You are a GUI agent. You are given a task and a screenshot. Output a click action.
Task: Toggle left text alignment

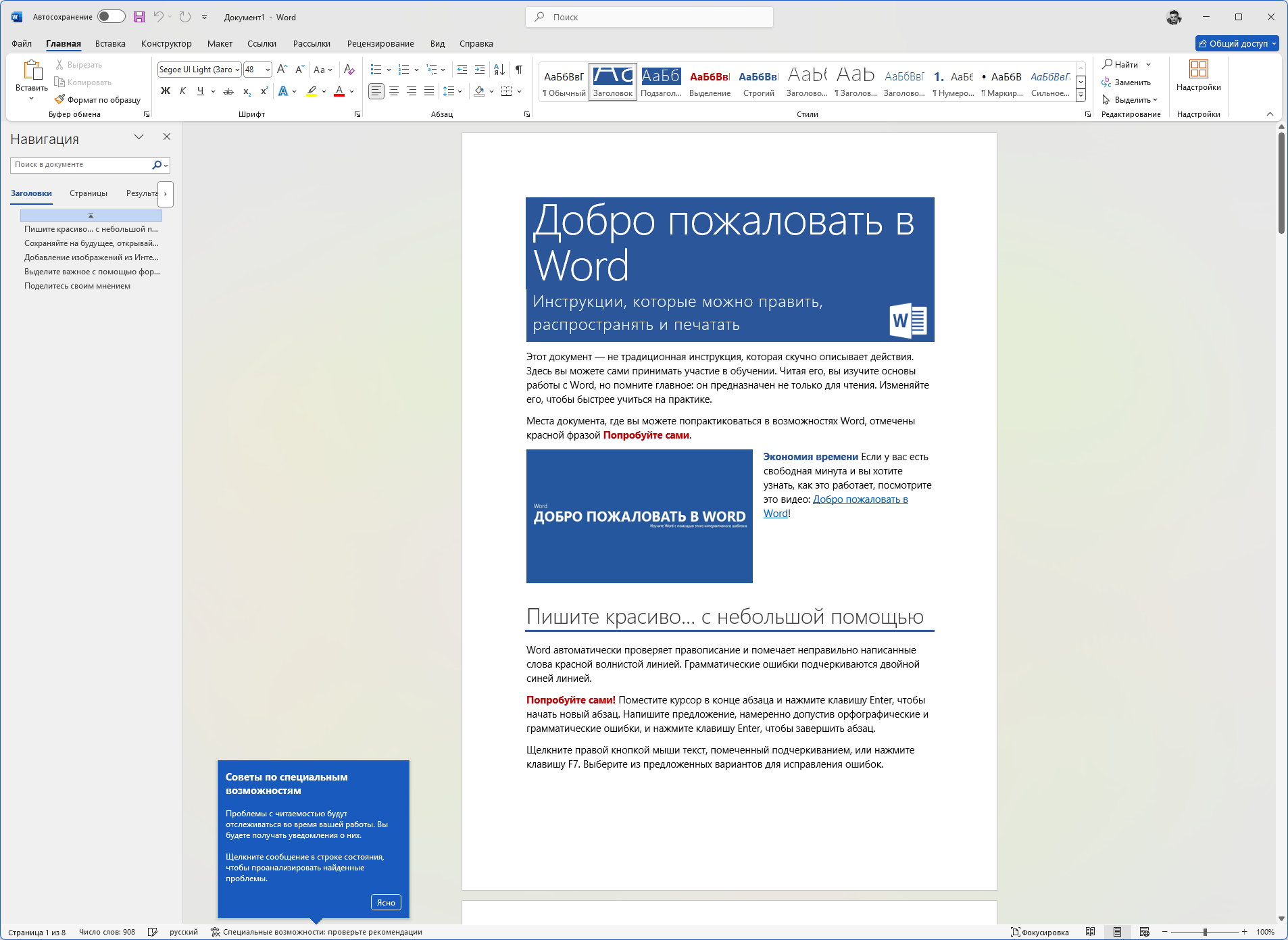[376, 91]
